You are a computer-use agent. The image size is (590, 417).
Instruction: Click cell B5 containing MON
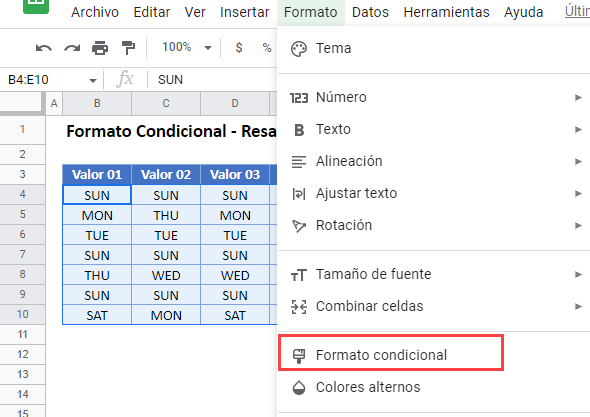point(97,215)
